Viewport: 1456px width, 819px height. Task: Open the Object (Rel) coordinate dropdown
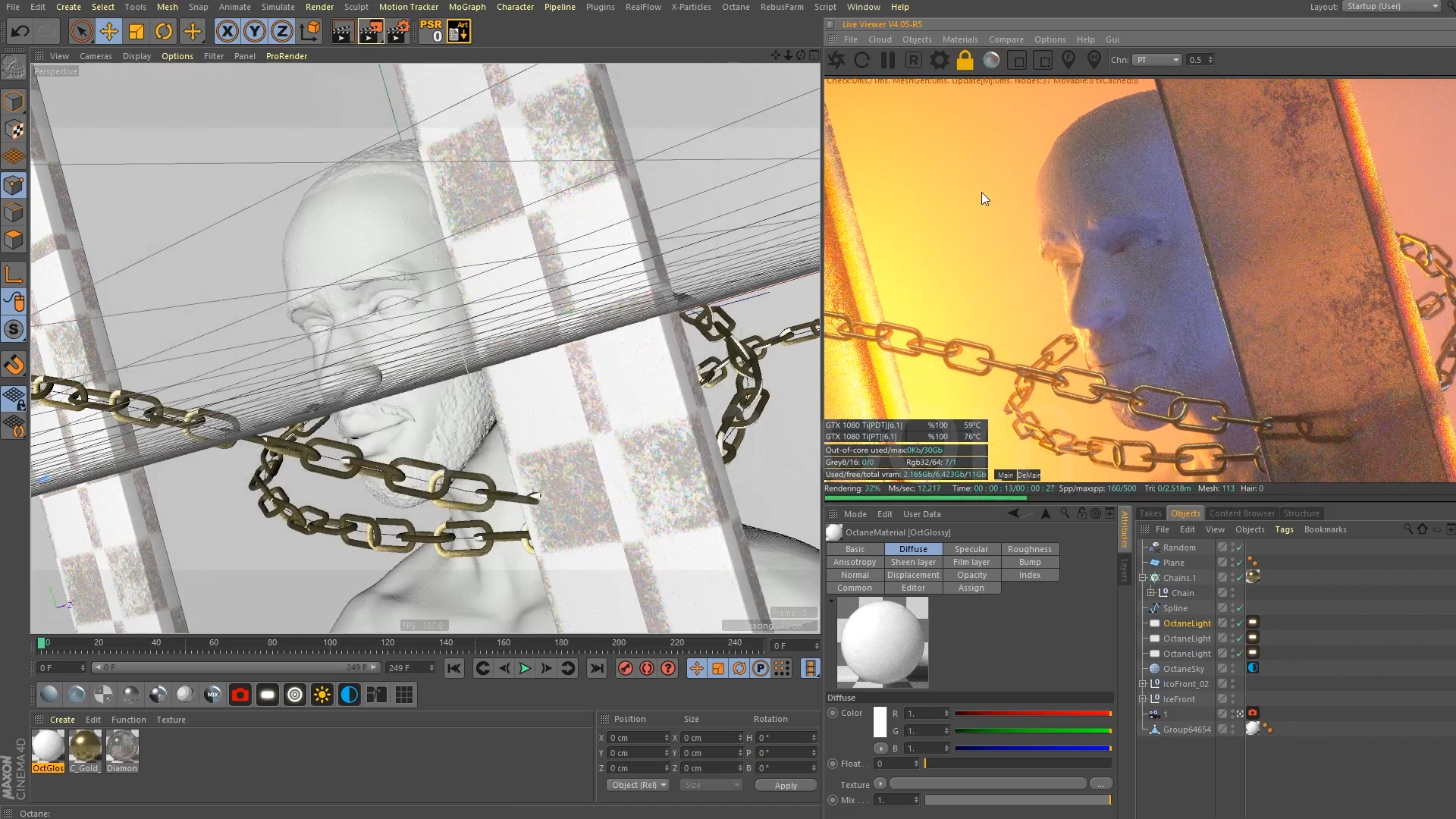639,785
